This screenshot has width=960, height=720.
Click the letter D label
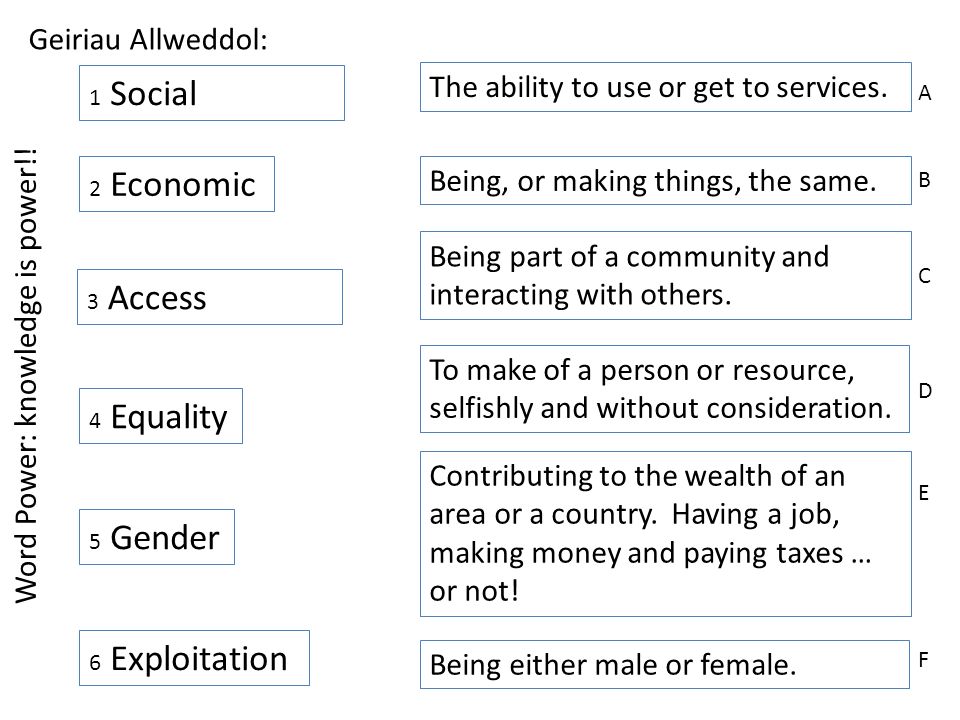click(925, 391)
